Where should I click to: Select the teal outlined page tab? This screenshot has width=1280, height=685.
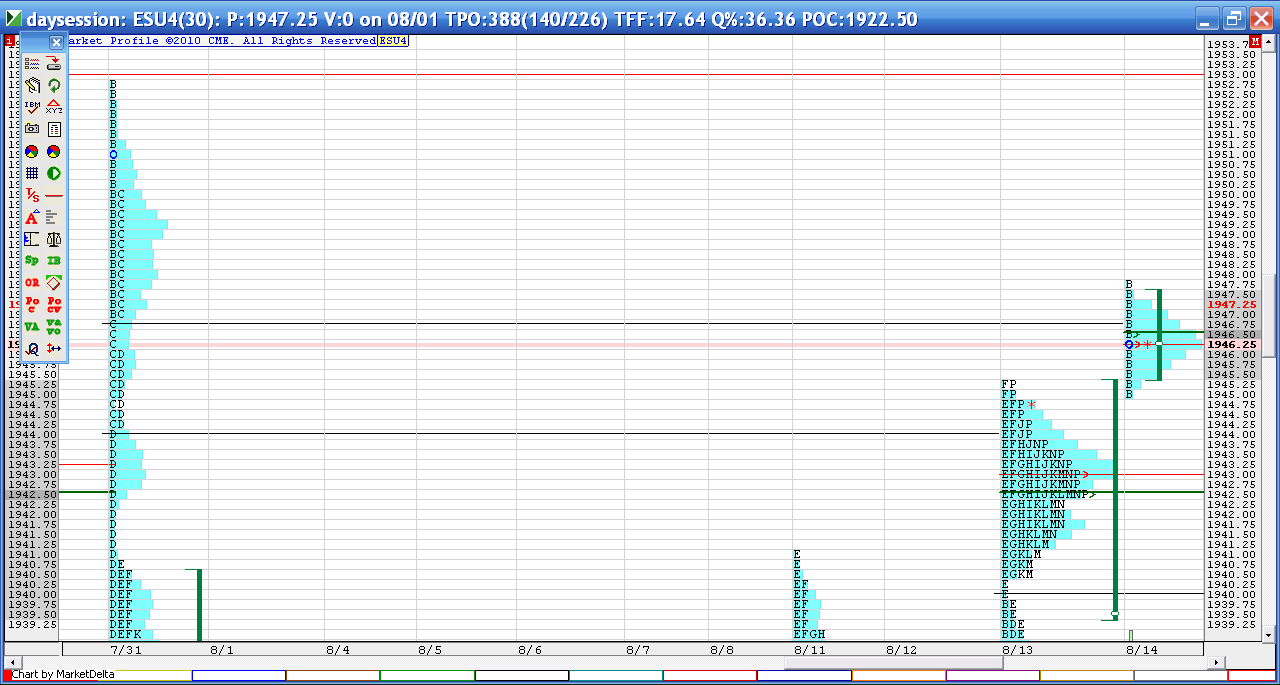pos(615,676)
